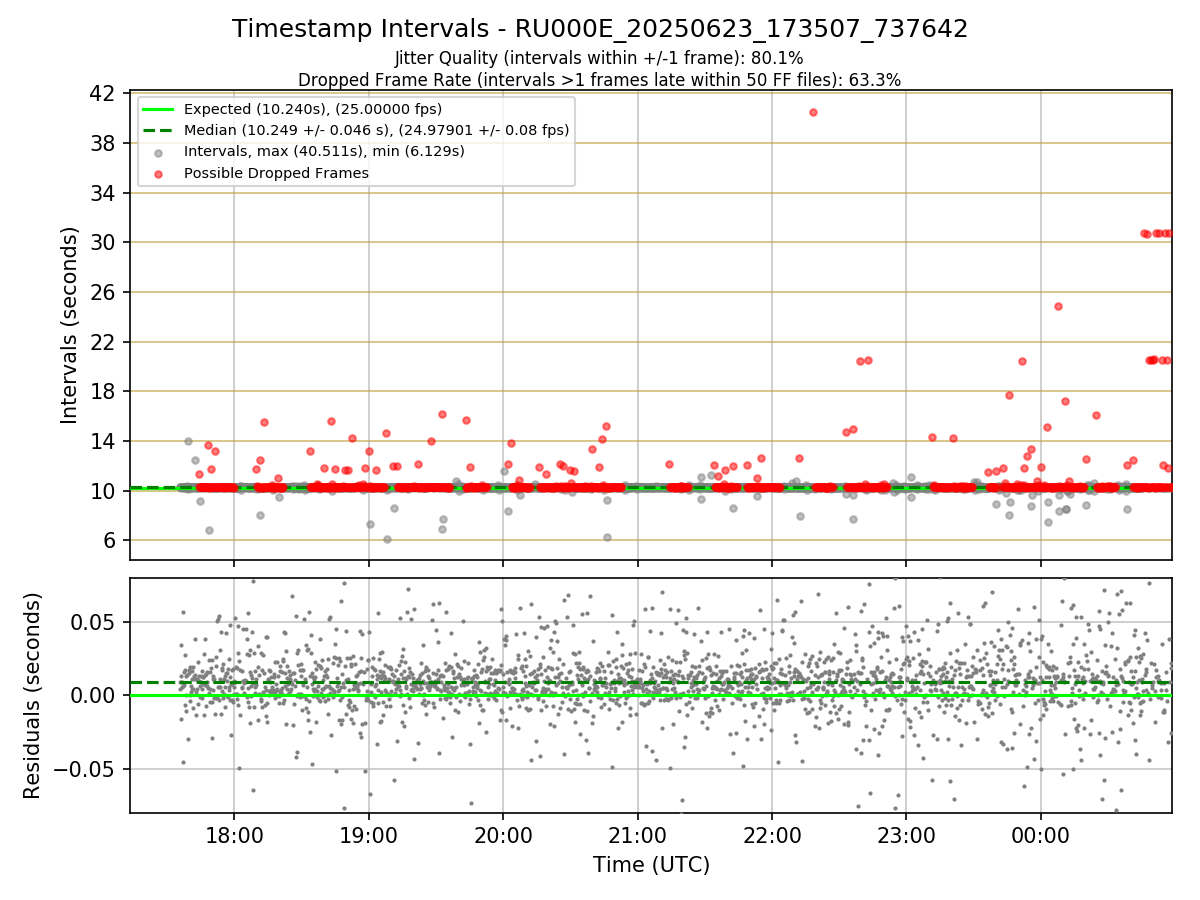Click the 10 y-axis tick label

pos(103,491)
